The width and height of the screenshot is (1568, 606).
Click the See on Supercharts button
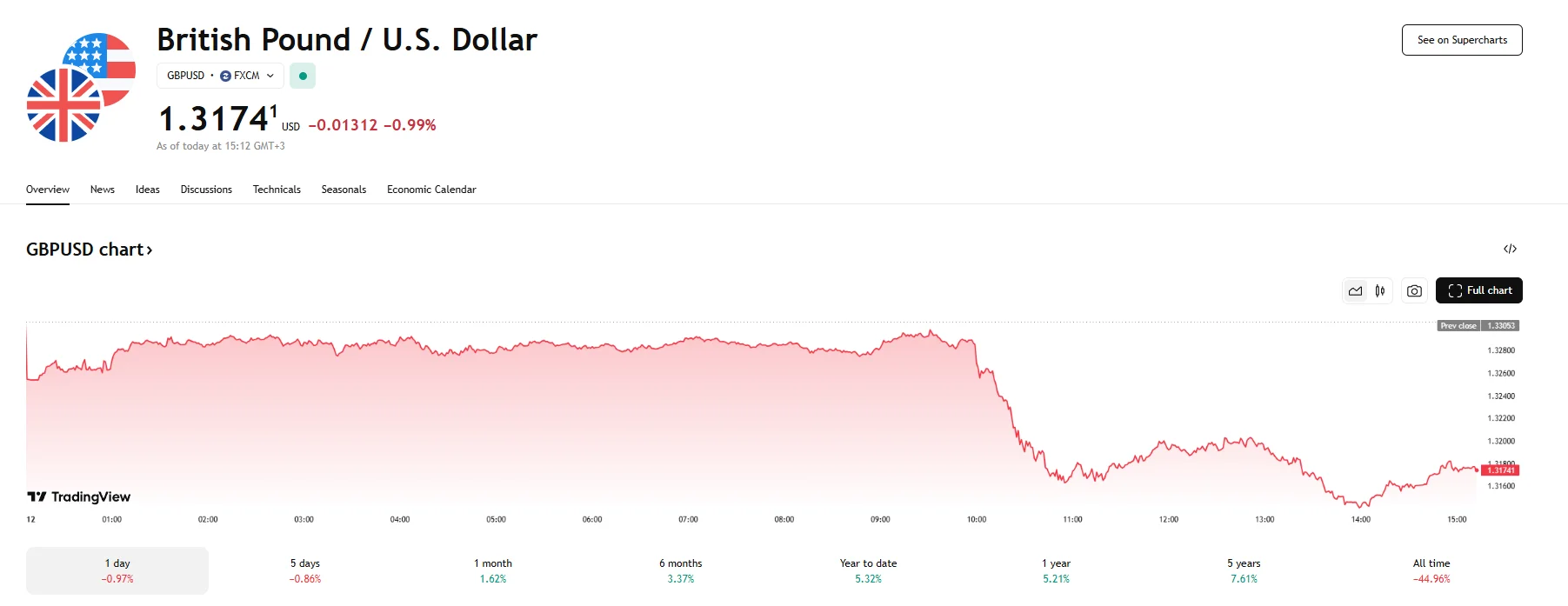[1462, 40]
